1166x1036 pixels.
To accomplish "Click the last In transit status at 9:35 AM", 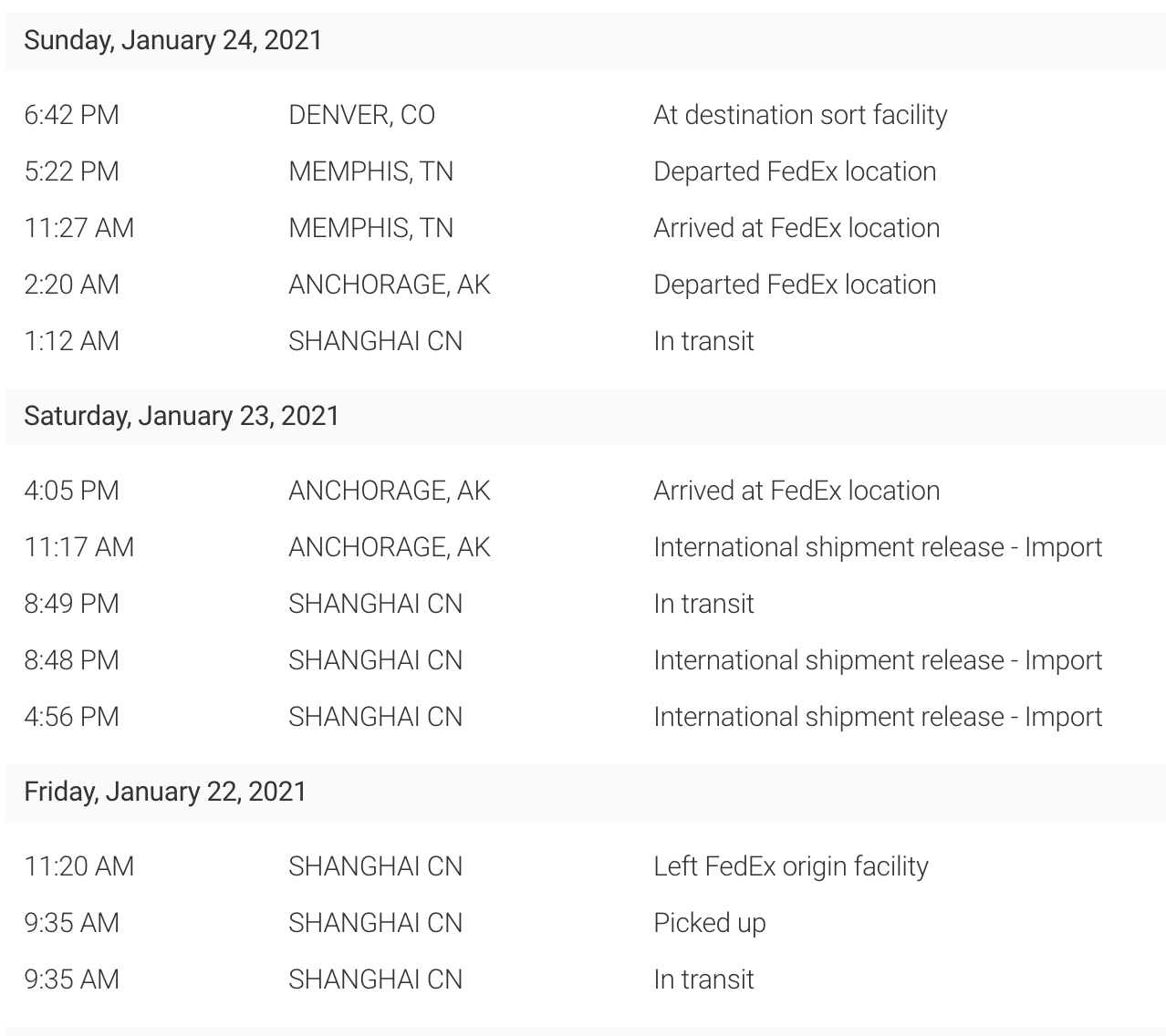I will click(x=703, y=979).
